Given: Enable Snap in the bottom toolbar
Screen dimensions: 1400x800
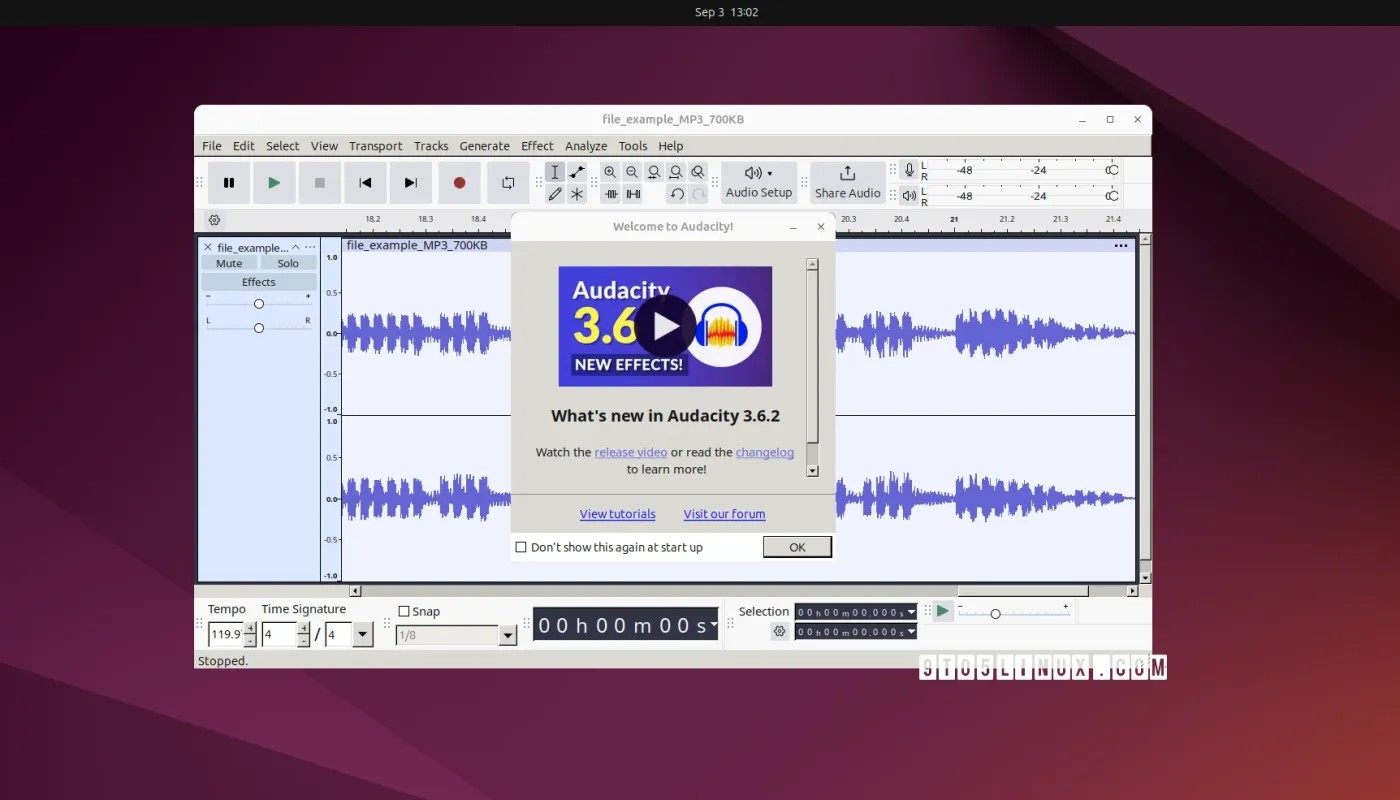Looking at the screenshot, I should [404, 610].
